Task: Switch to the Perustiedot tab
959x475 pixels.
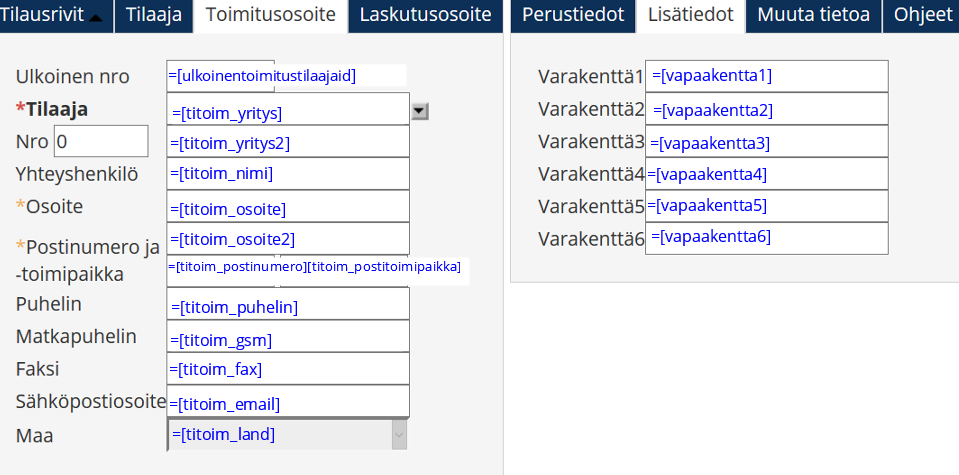Action: (573, 15)
